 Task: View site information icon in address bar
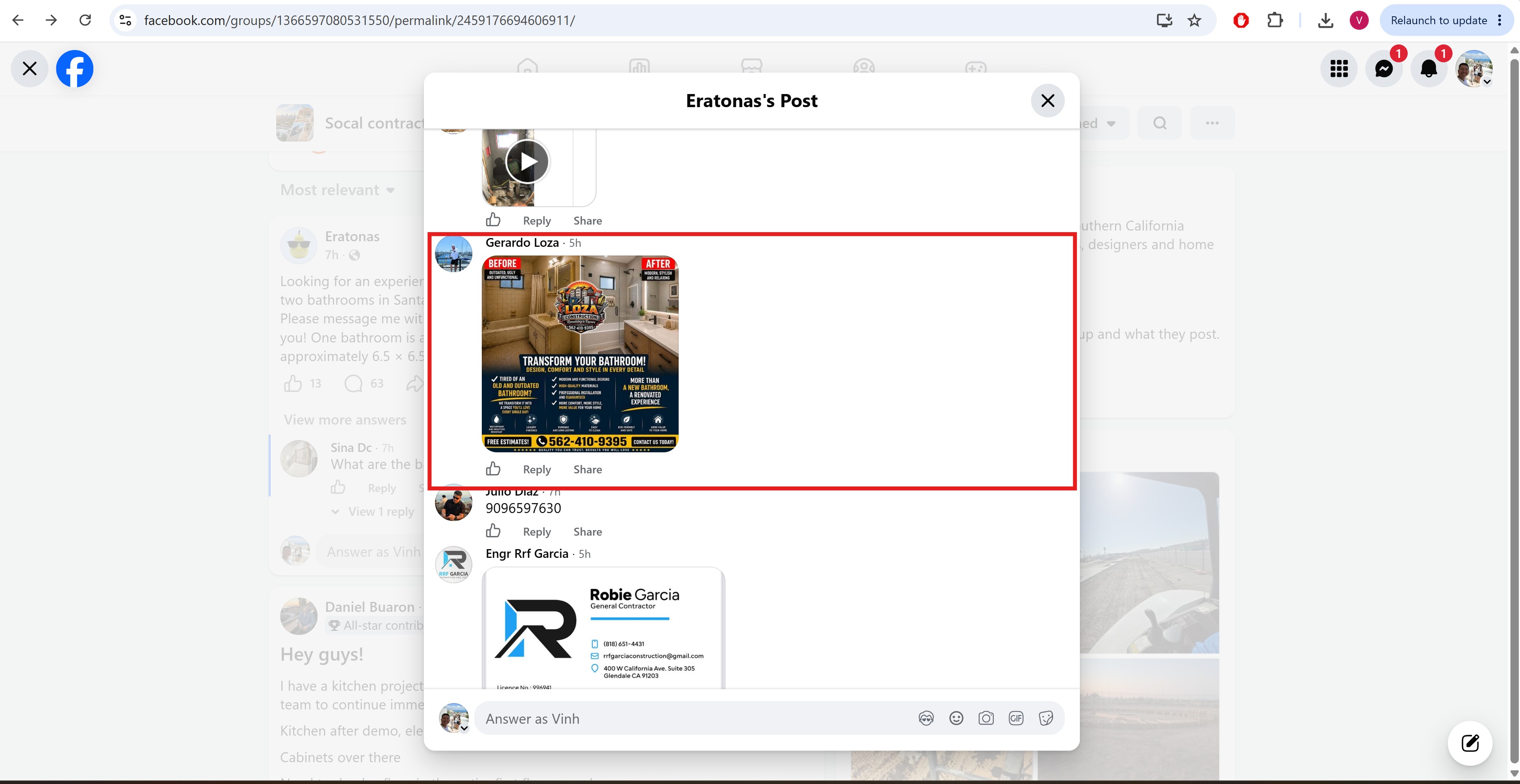click(x=125, y=20)
